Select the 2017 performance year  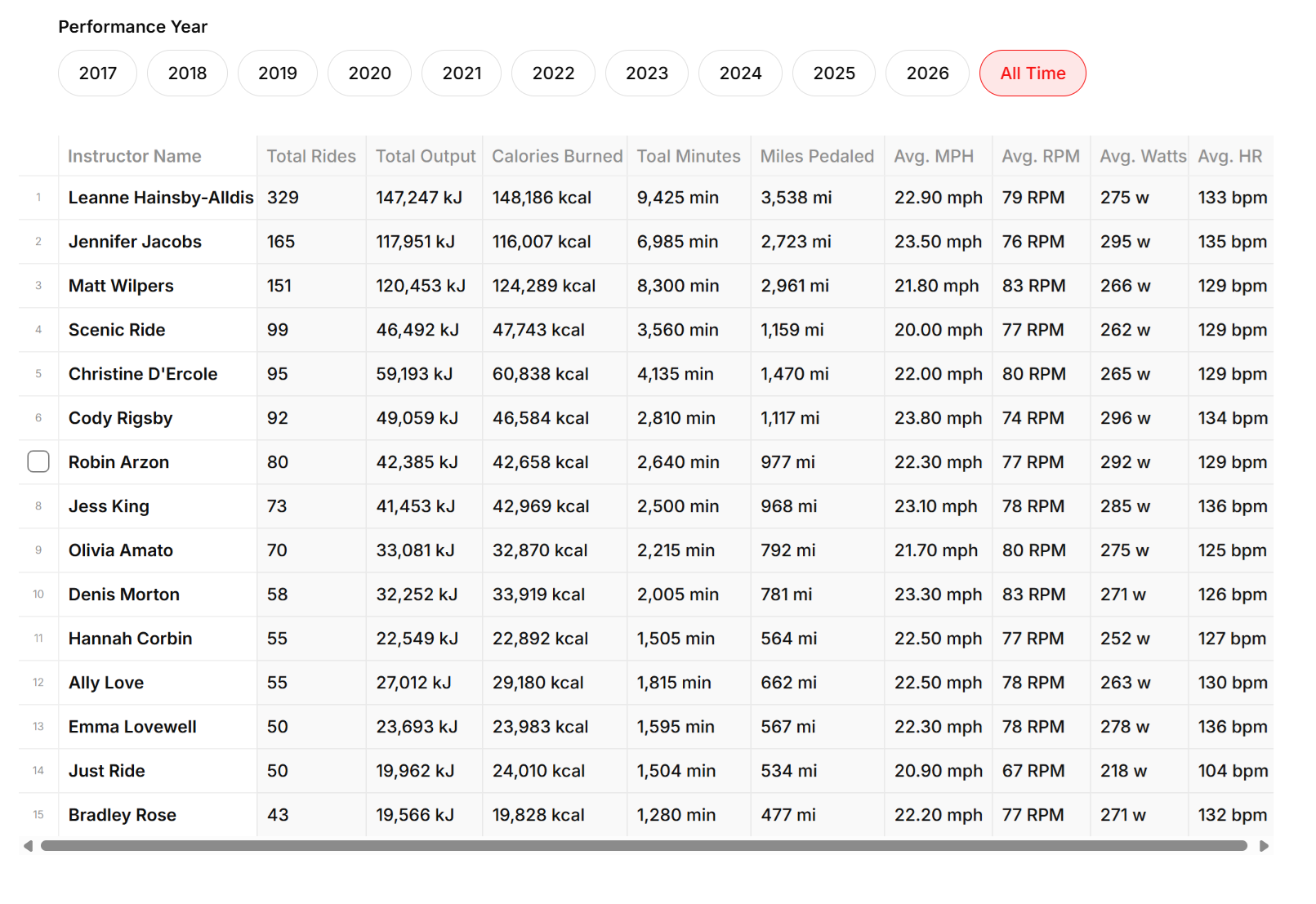[x=97, y=73]
